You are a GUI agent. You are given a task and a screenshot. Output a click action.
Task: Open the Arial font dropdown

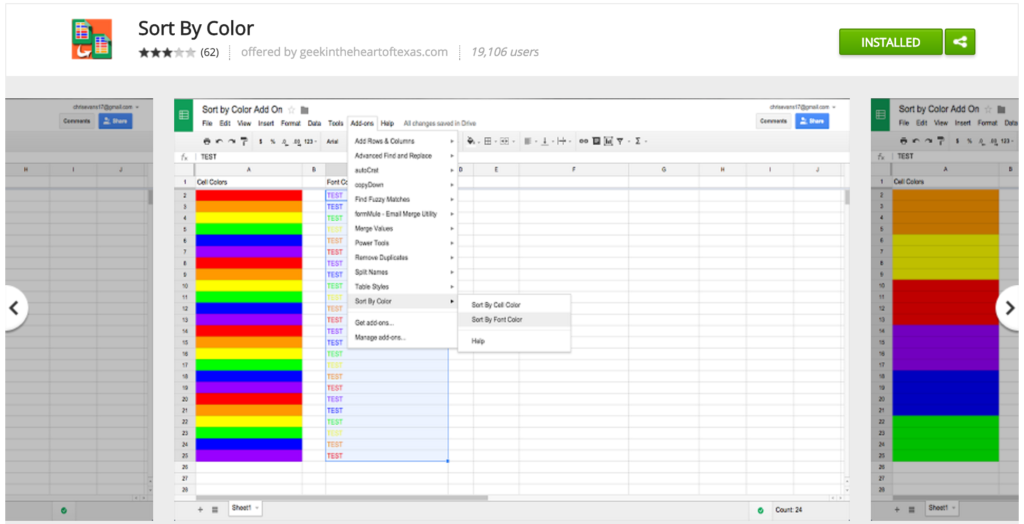pos(334,142)
